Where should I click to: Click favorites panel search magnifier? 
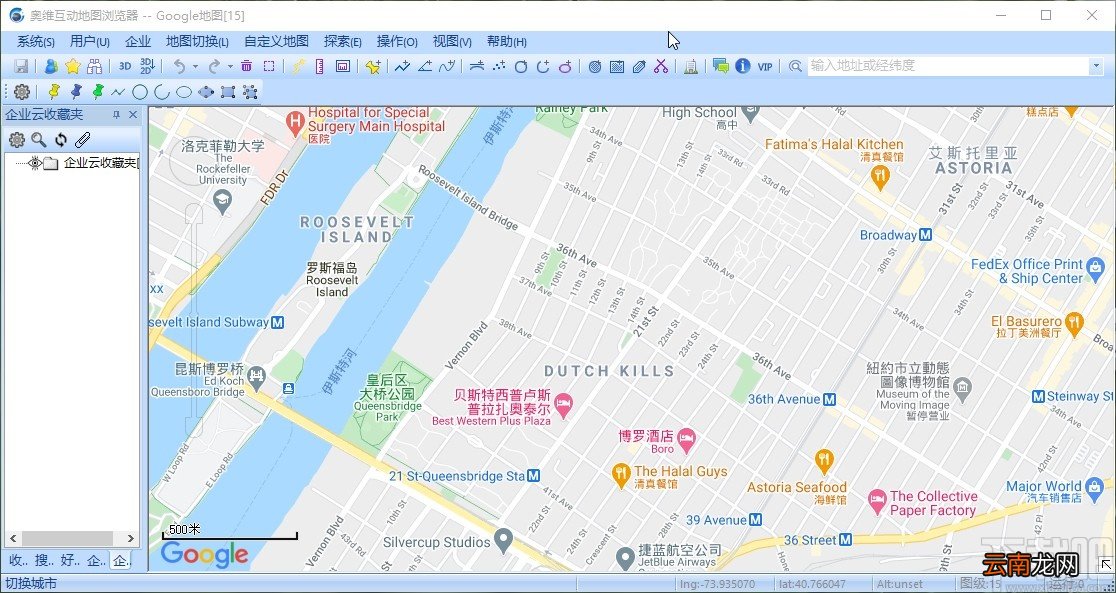click(38, 140)
